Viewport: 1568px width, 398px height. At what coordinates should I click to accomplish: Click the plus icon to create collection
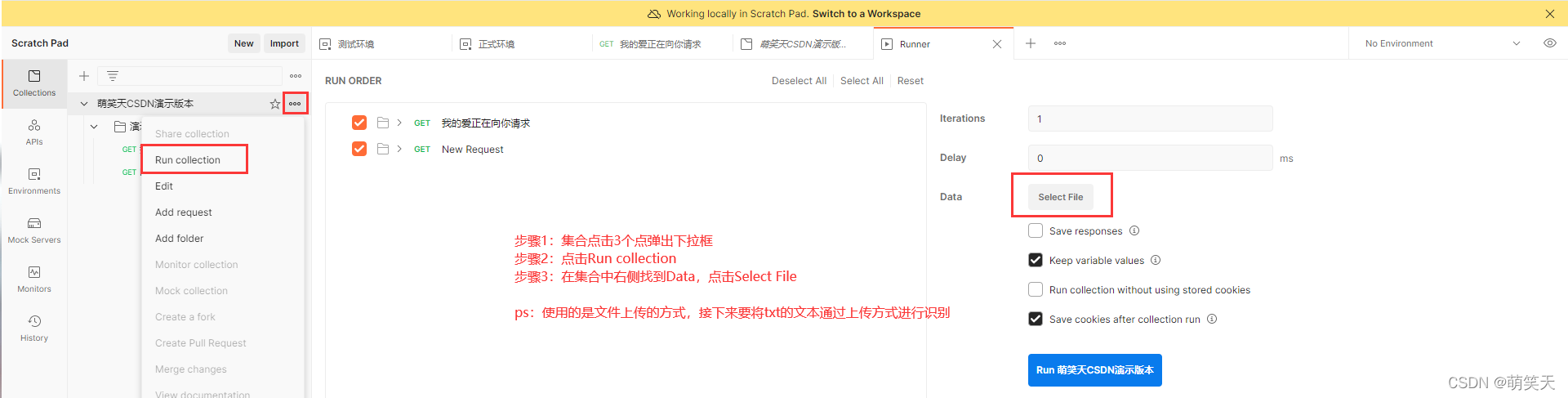click(84, 76)
